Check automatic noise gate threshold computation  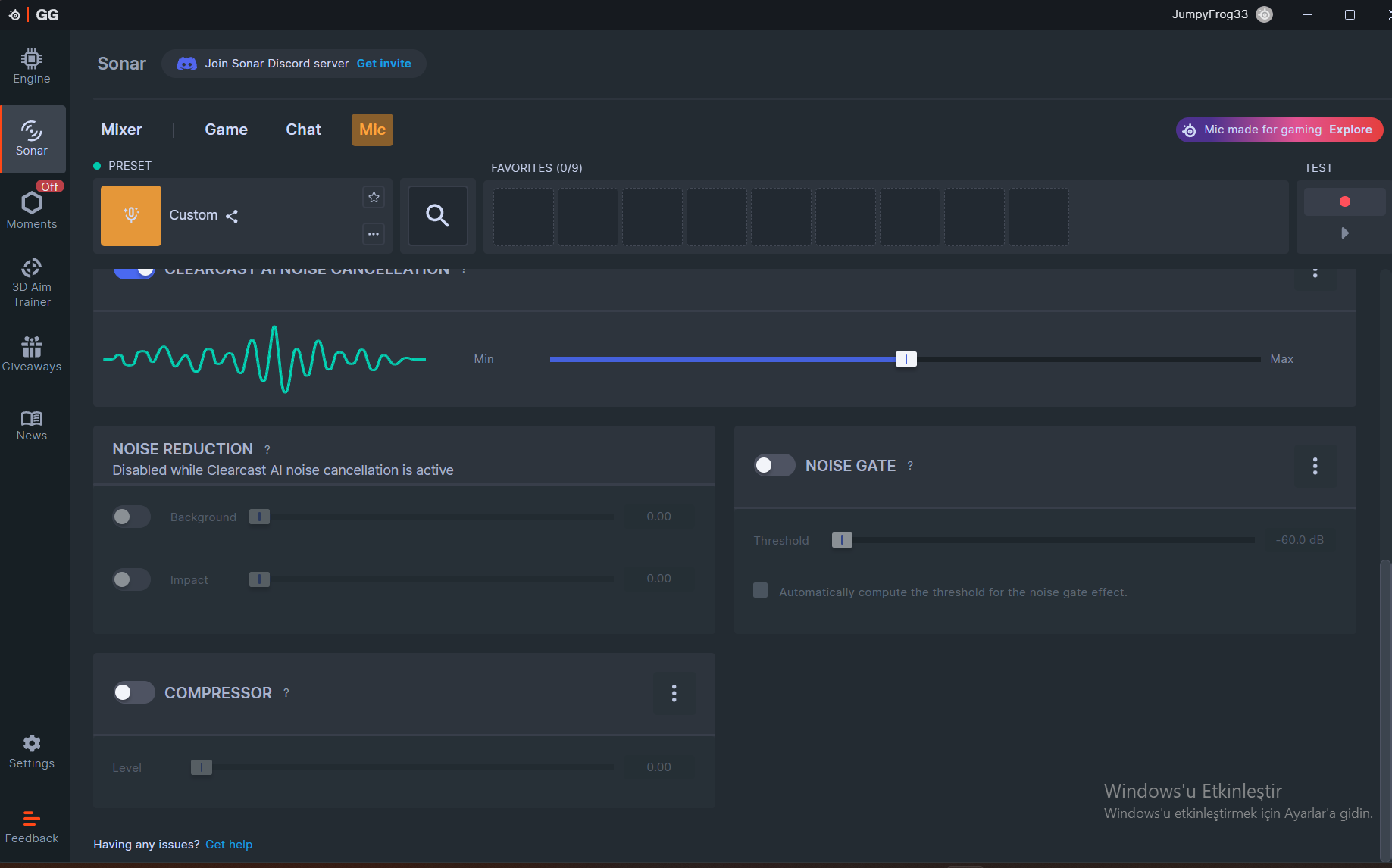760,591
